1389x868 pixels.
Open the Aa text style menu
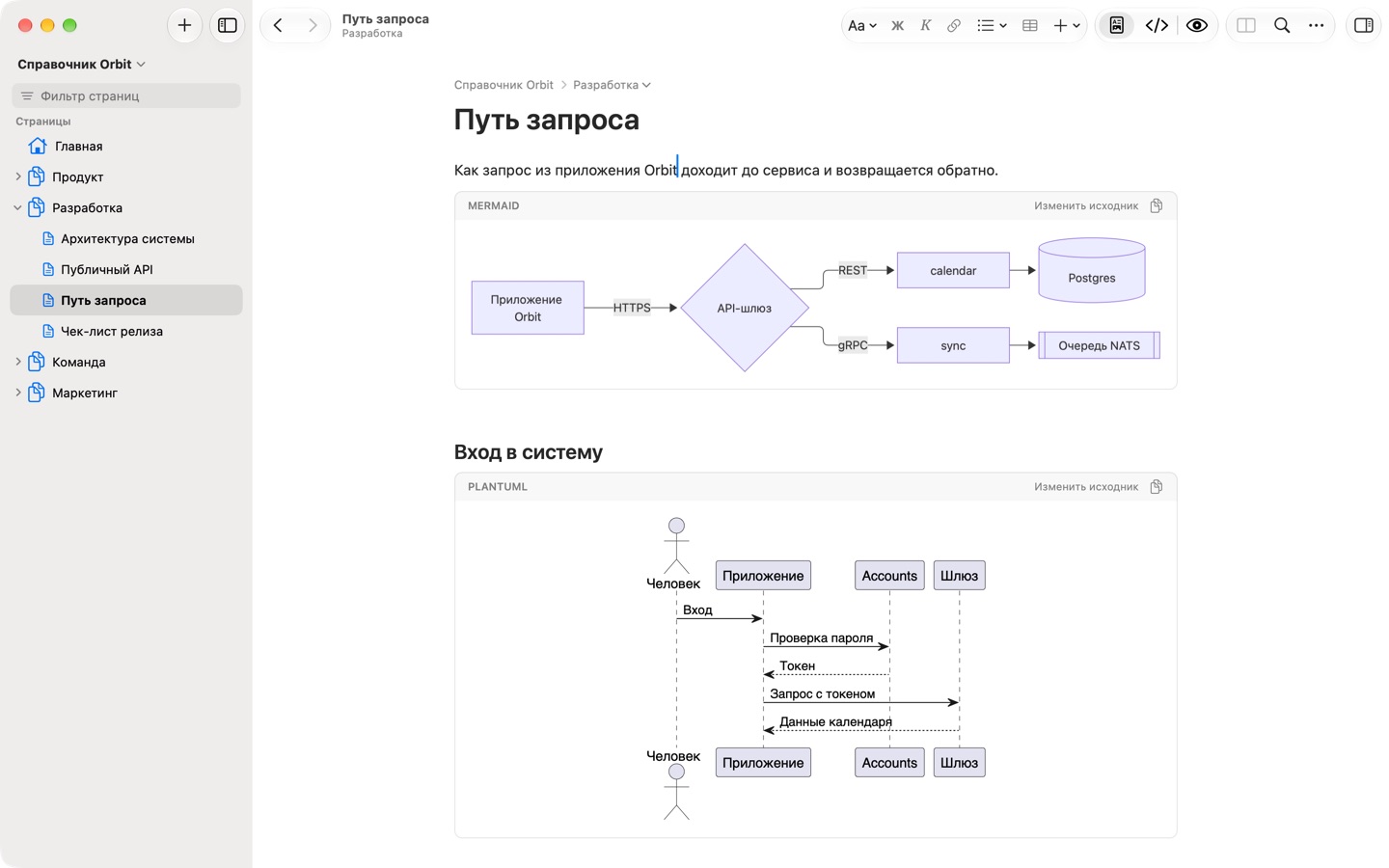click(861, 26)
